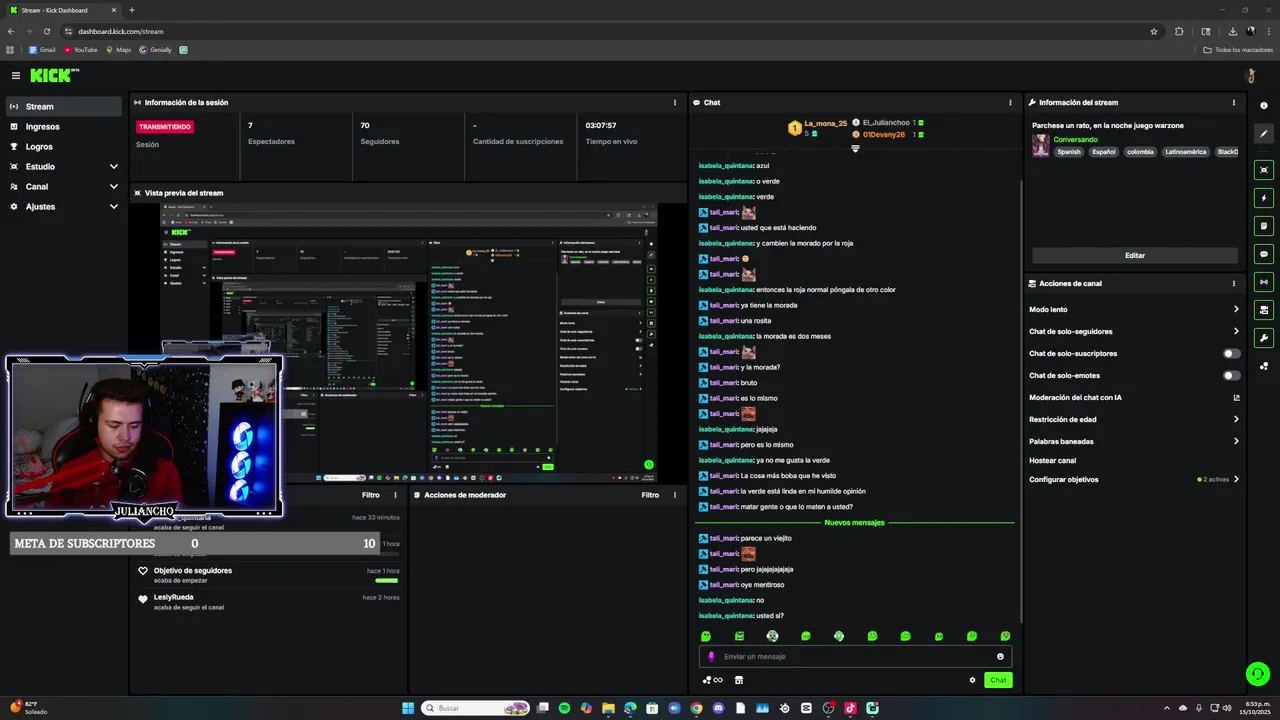Toggle Chat de solo-suscriptores switch
This screenshot has height=720, width=1280.
point(1231,353)
